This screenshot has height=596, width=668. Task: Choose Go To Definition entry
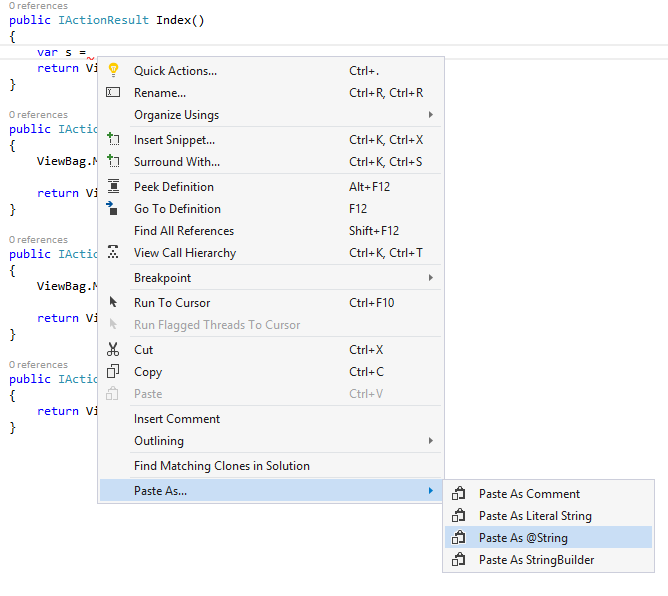pos(271,209)
